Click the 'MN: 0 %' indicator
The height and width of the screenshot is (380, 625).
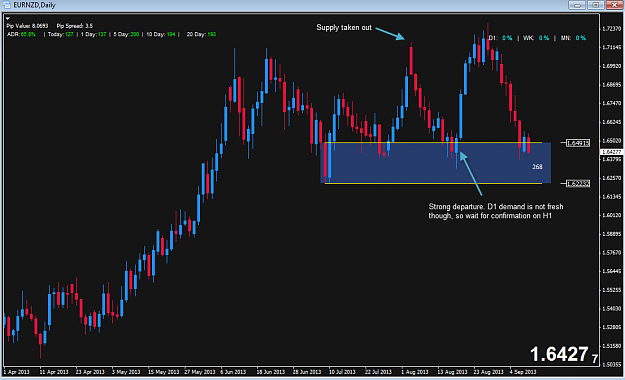(x=573, y=38)
